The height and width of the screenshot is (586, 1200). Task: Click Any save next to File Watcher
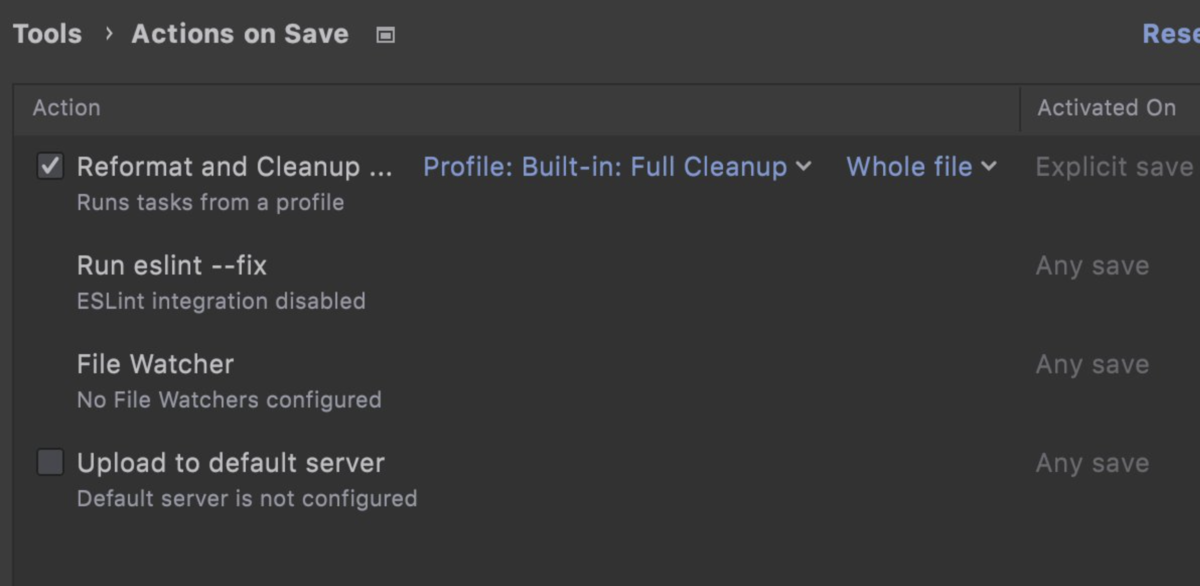pos(1092,365)
